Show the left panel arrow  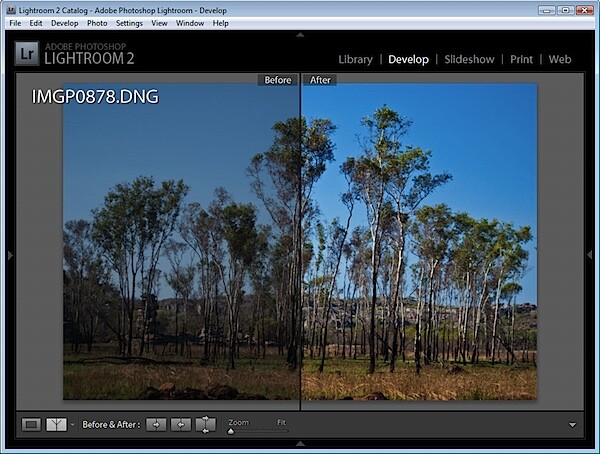click(x=10, y=255)
